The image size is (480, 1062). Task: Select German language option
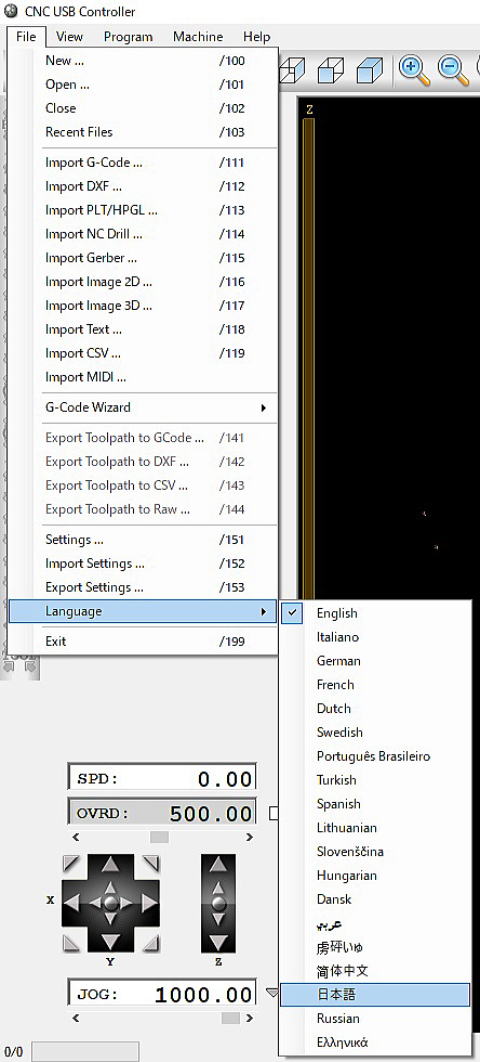(375, 661)
